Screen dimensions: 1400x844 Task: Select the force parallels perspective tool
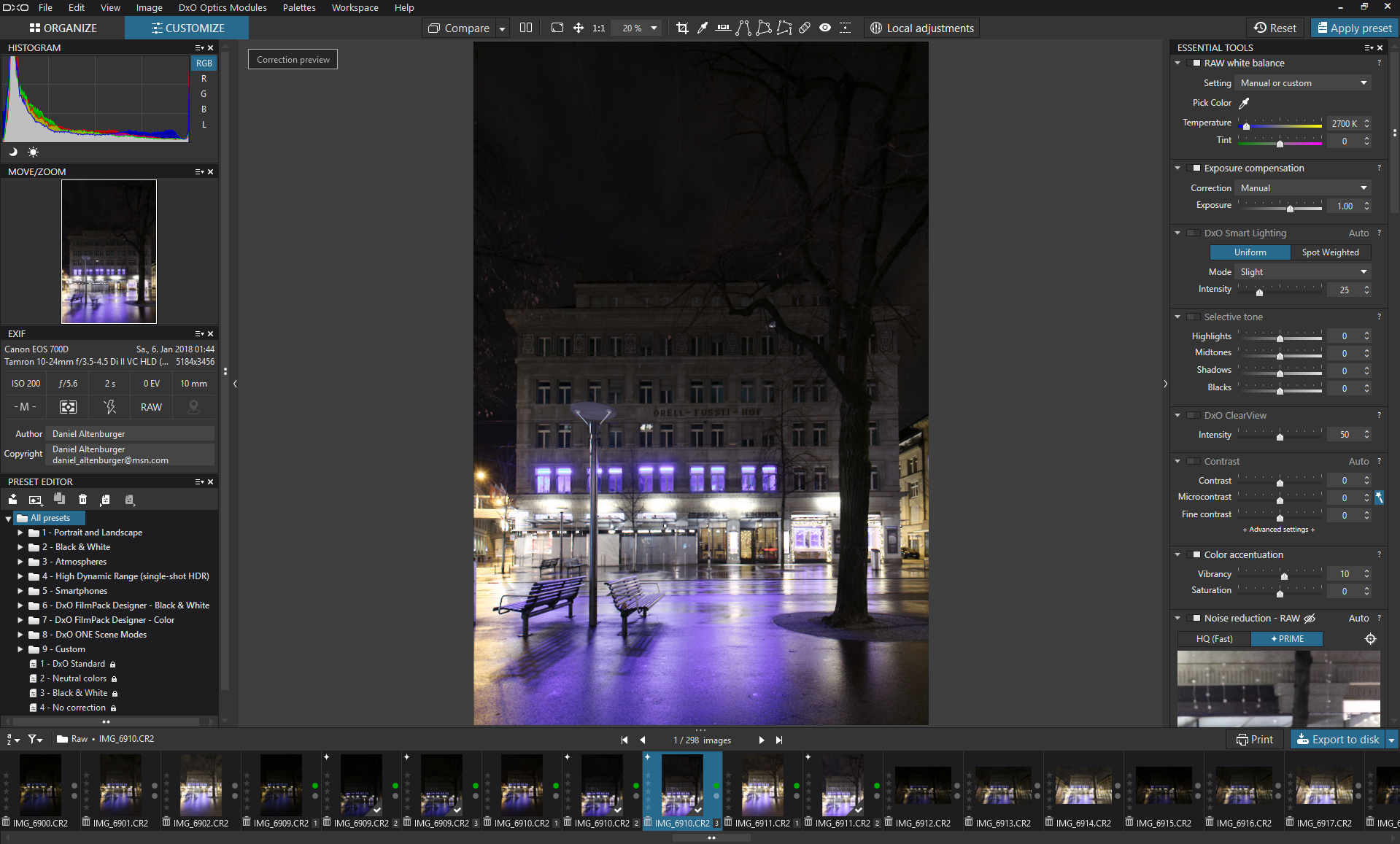point(743,28)
